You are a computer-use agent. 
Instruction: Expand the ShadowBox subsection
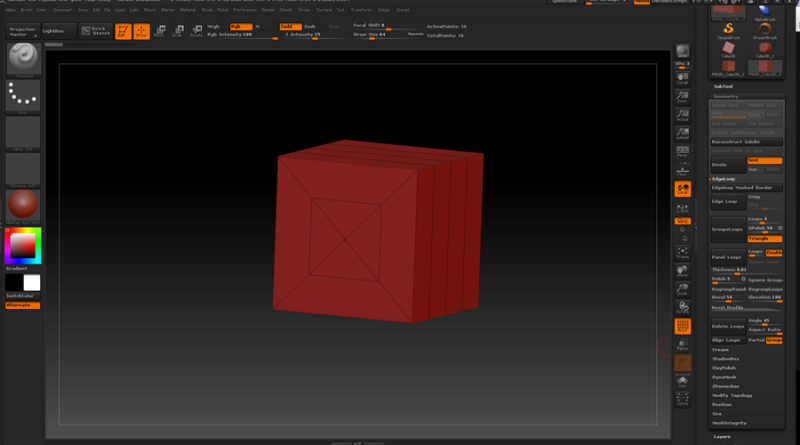(x=726, y=359)
